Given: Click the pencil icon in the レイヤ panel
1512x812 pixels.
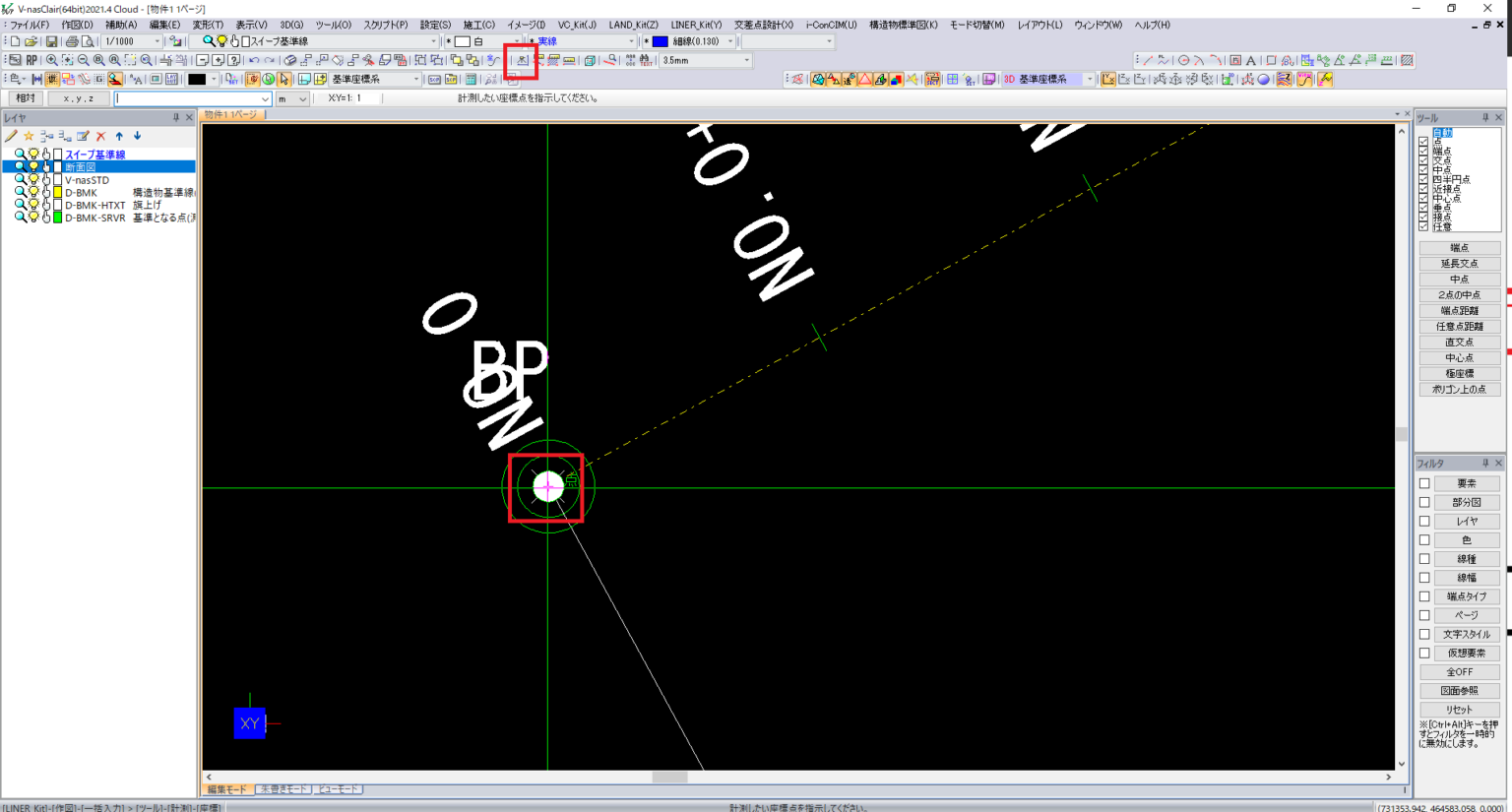Looking at the screenshot, I should pos(12,136).
